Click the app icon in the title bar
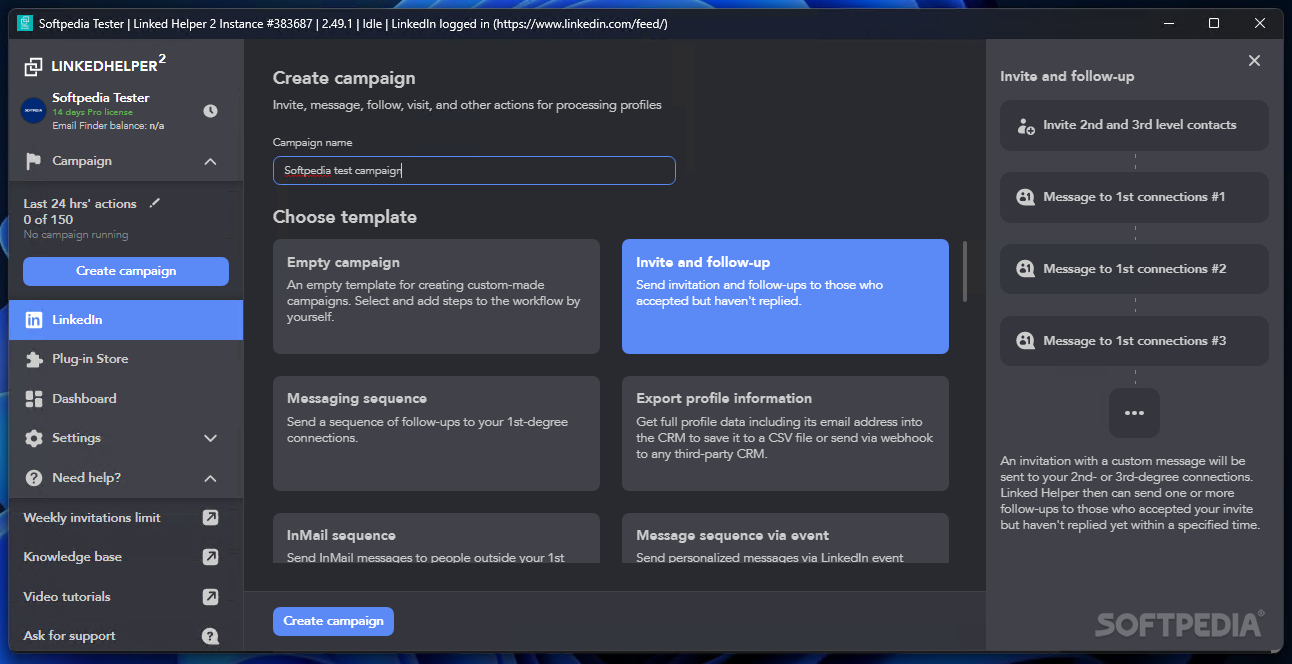 point(25,23)
